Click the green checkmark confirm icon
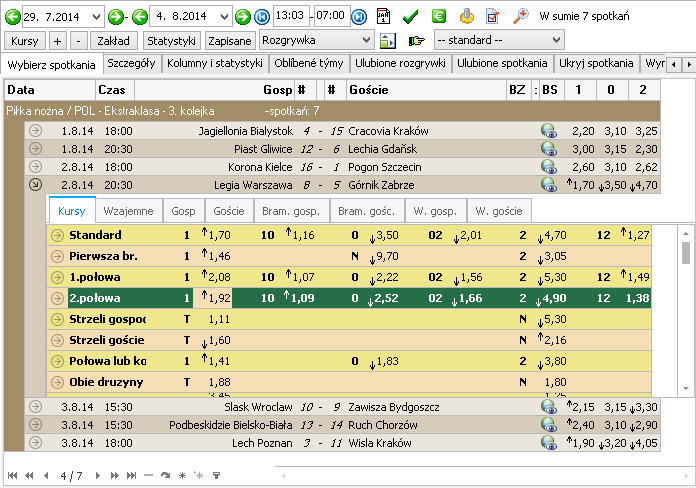Screen dimensions: 696x488 (411, 16)
